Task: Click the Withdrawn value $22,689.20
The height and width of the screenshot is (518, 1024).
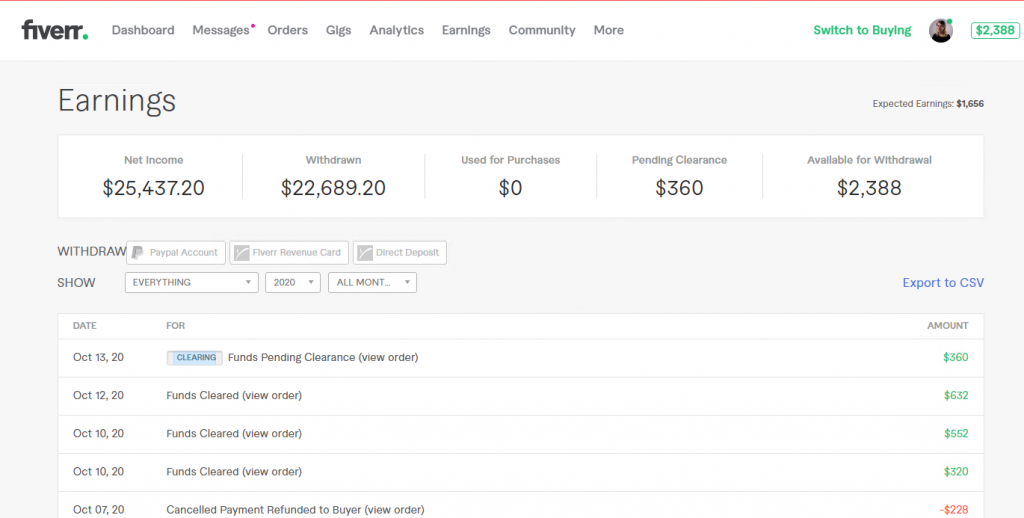Action: pyautogui.click(x=333, y=188)
